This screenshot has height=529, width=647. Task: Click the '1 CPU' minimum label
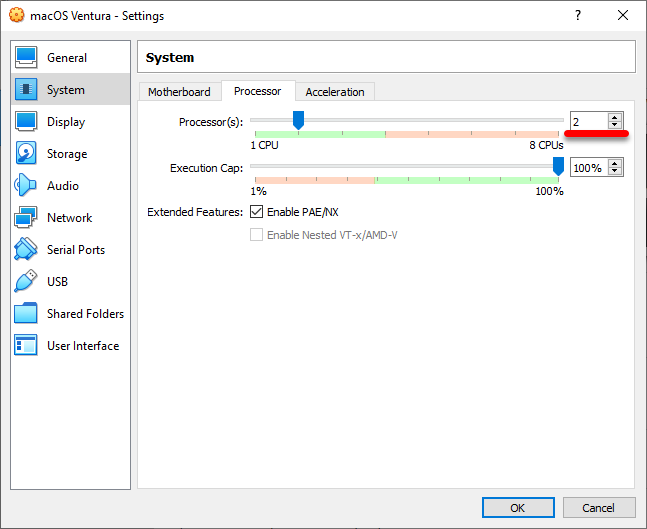(x=264, y=145)
